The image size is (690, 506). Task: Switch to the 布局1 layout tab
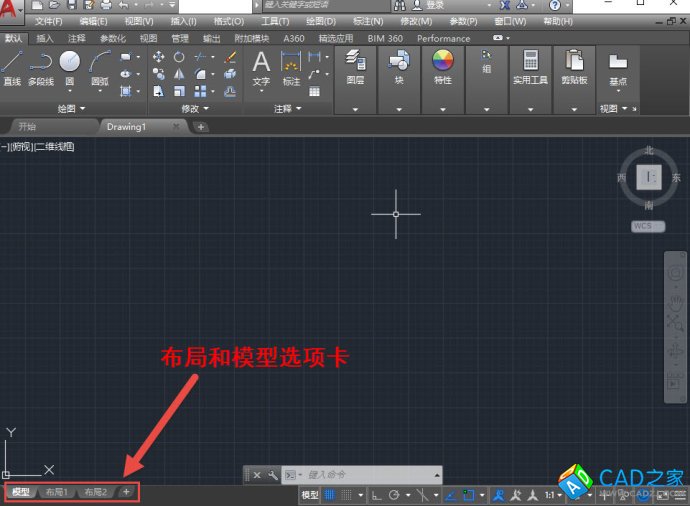tap(56, 492)
